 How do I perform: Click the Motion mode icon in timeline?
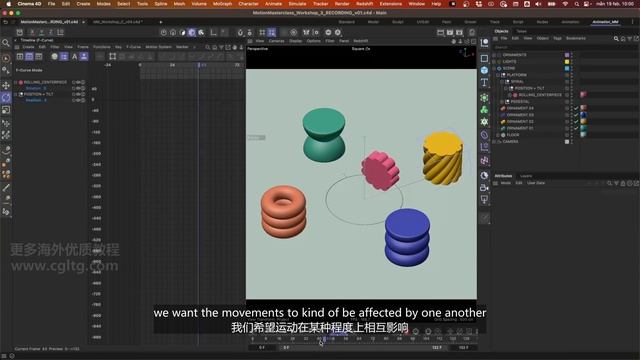[38, 57]
